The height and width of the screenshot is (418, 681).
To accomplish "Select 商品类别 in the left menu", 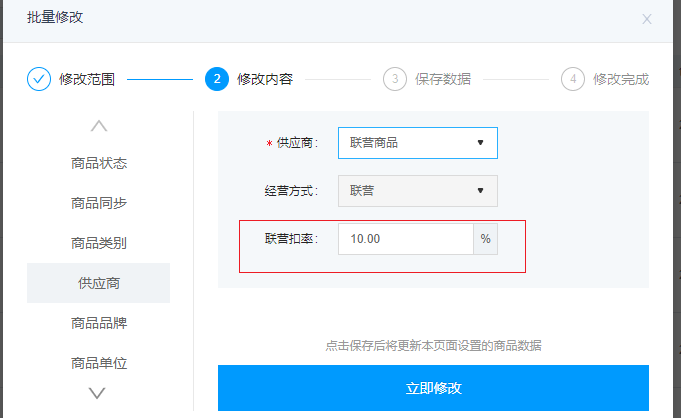I will pyautogui.click(x=99, y=243).
